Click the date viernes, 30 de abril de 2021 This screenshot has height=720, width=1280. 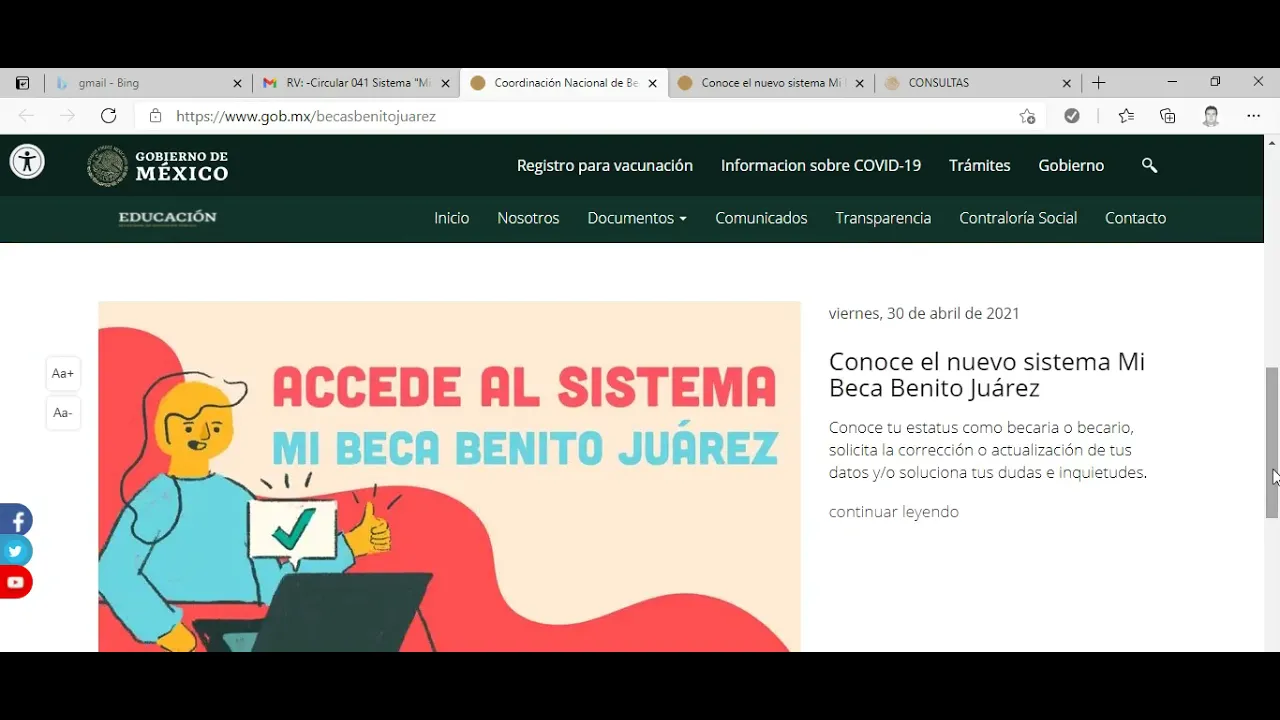coord(924,313)
